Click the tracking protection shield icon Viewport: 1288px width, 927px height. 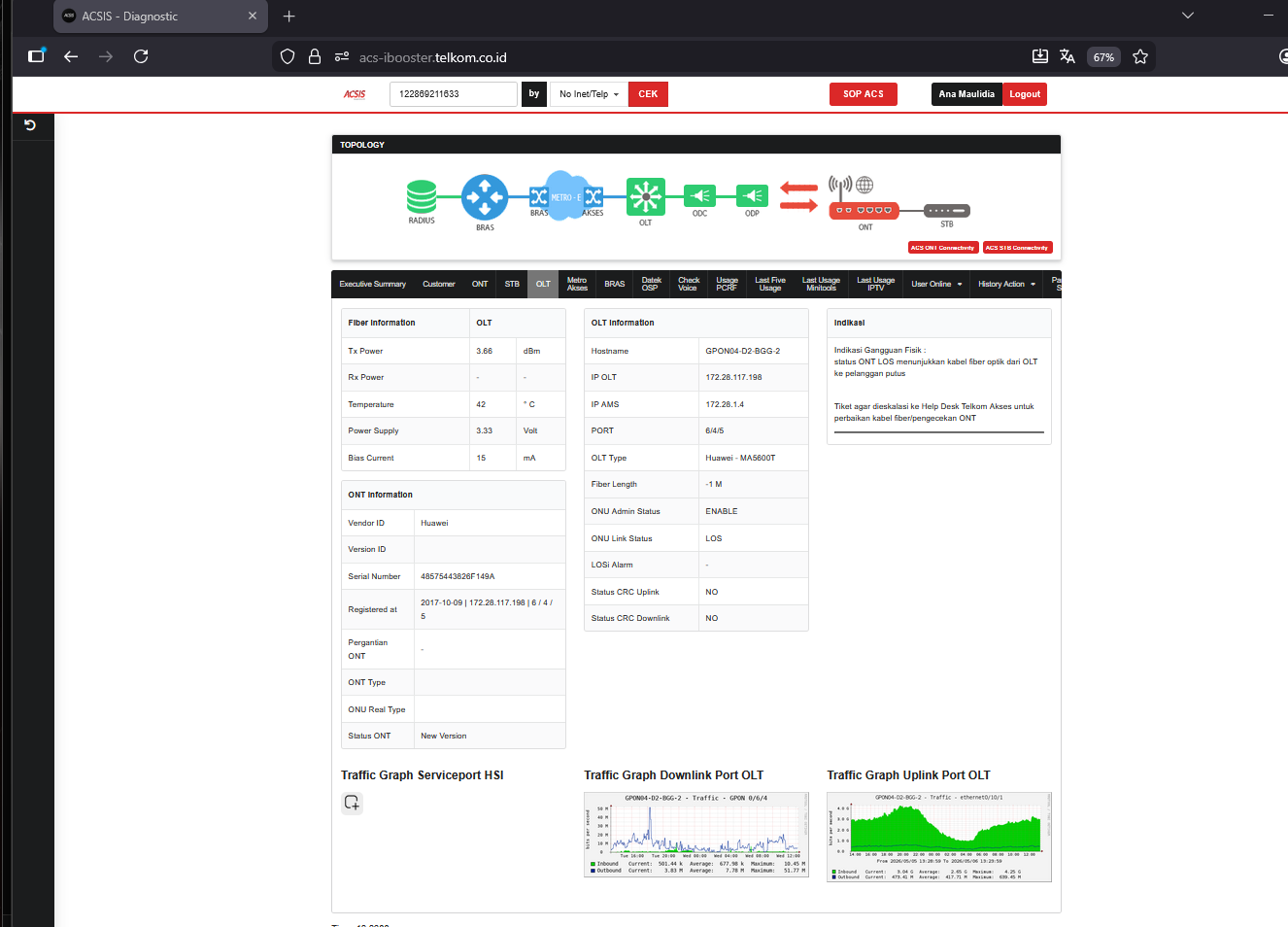click(x=288, y=57)
